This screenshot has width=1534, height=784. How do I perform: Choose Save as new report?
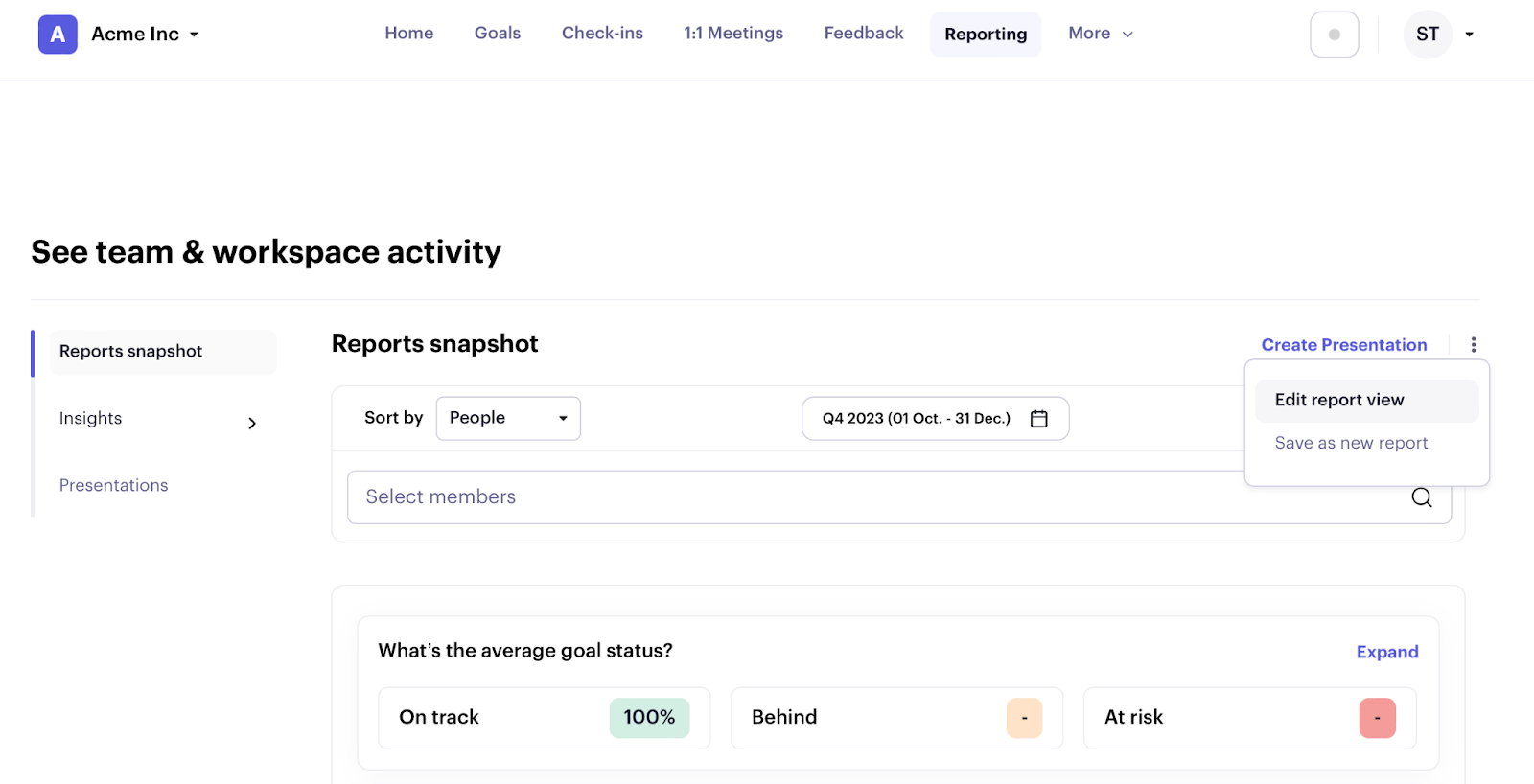pos(1351,444)
